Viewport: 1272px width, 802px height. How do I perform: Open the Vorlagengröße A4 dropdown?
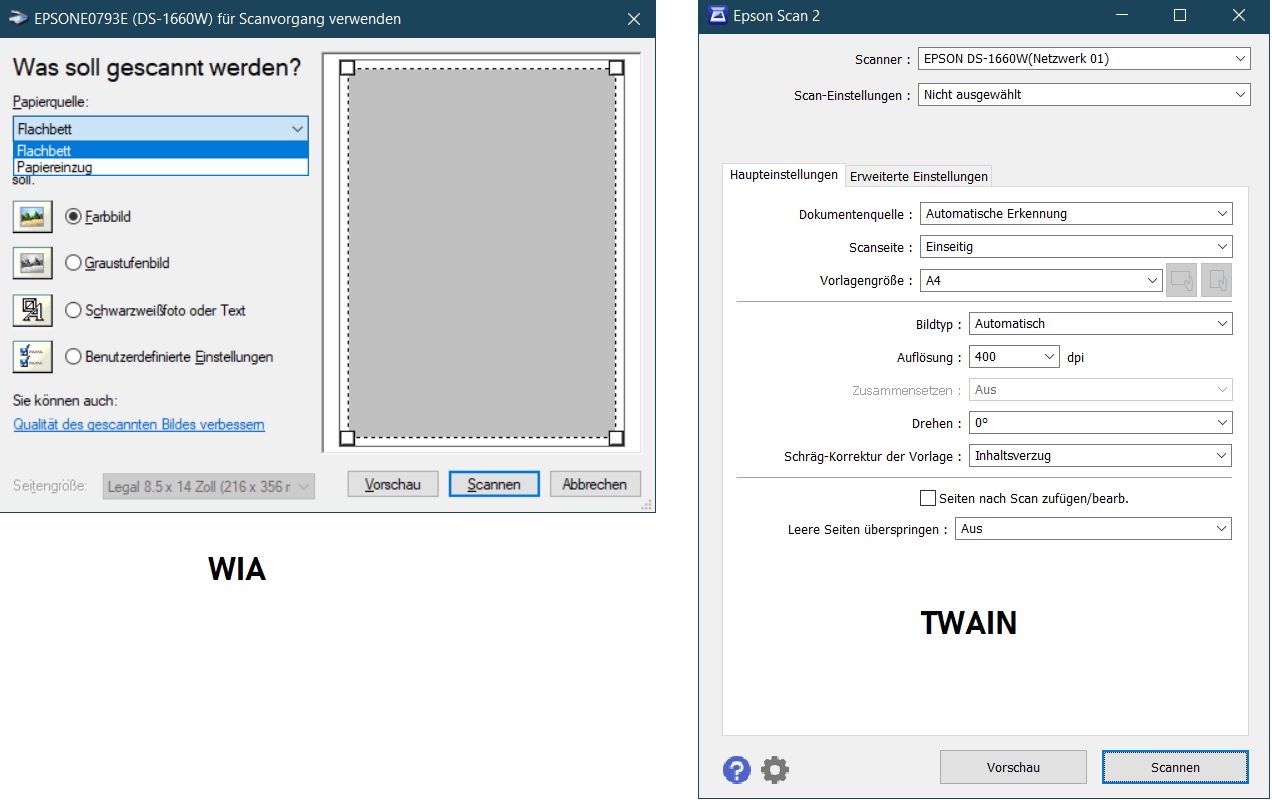tap(1041, 281)
